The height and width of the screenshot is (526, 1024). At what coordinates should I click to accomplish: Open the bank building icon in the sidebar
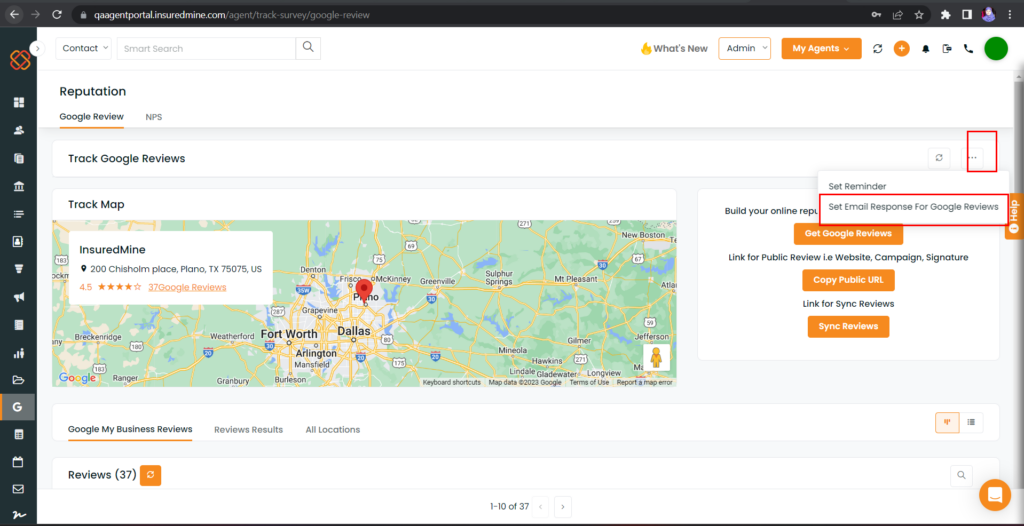[x=18, y=186]
